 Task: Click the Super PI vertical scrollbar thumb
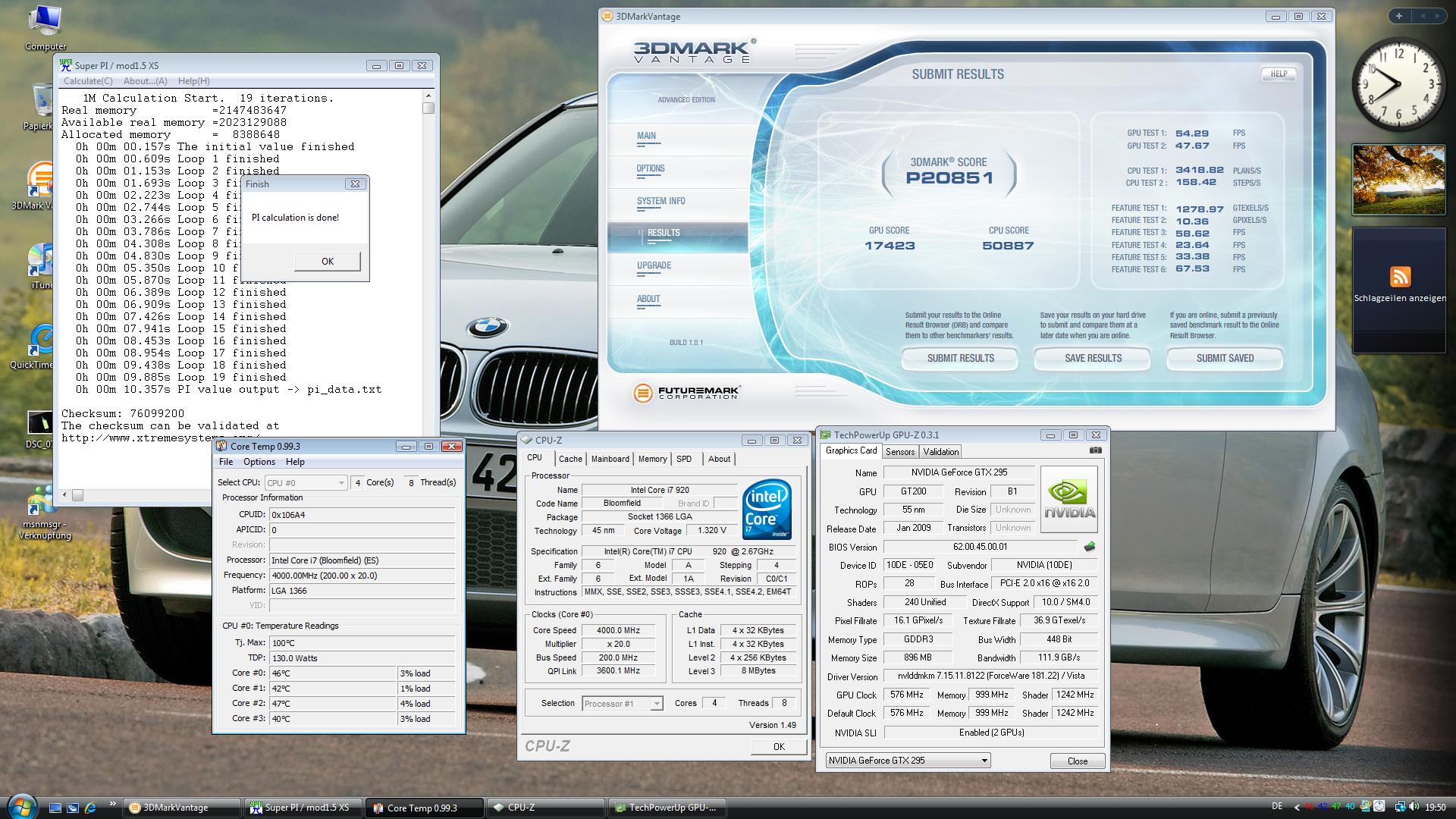(428, 108)
